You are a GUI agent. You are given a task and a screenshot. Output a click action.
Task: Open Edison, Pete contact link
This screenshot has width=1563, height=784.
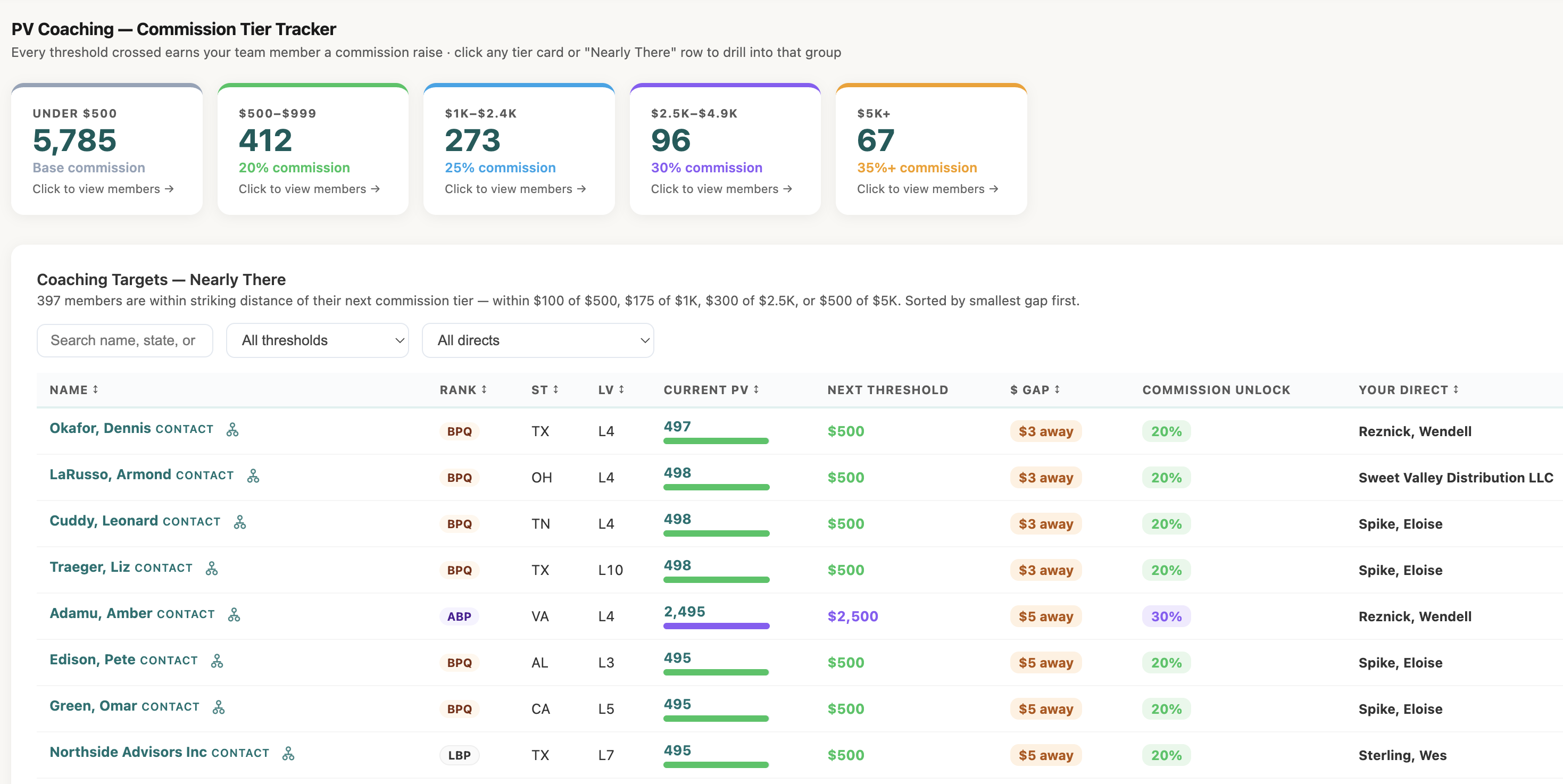click(169, 660)
